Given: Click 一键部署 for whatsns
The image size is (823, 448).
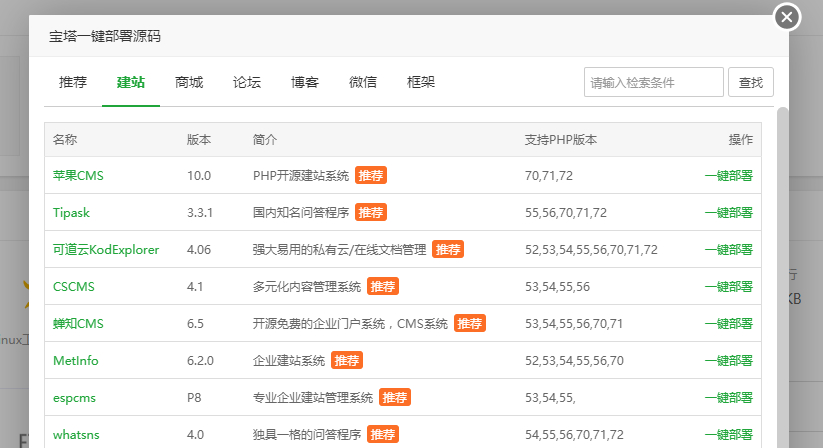Looking at the screenshot, I should [x=729, y=435].
